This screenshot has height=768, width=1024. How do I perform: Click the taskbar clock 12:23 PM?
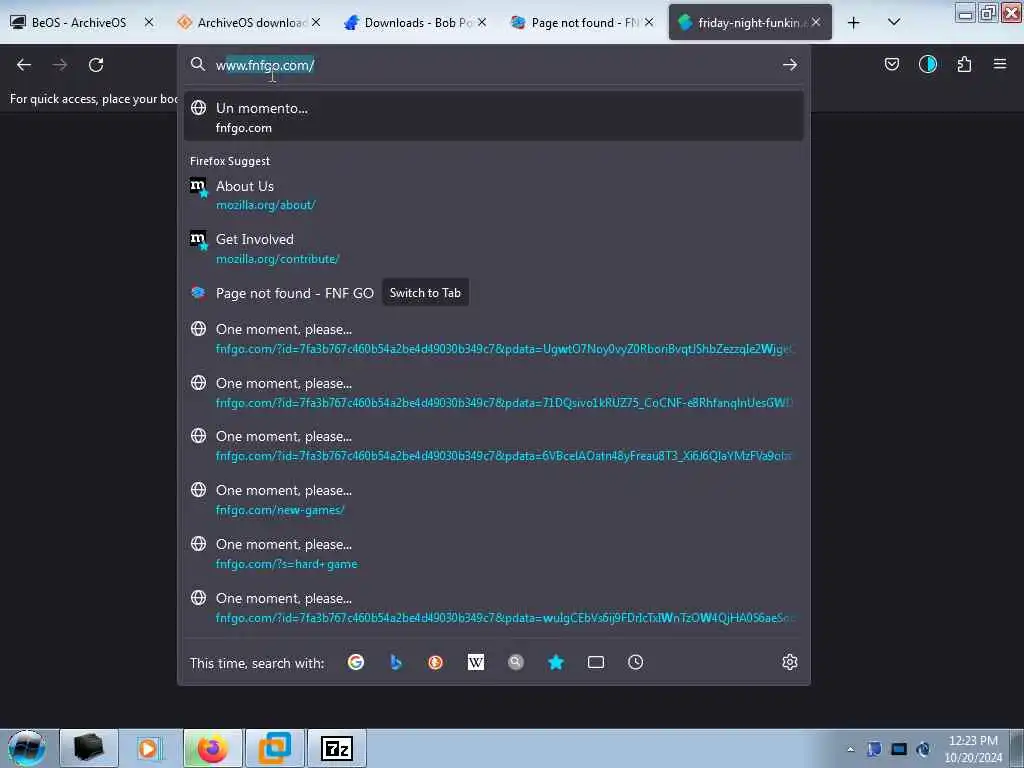pyautogui.click(x=973, y=748)
